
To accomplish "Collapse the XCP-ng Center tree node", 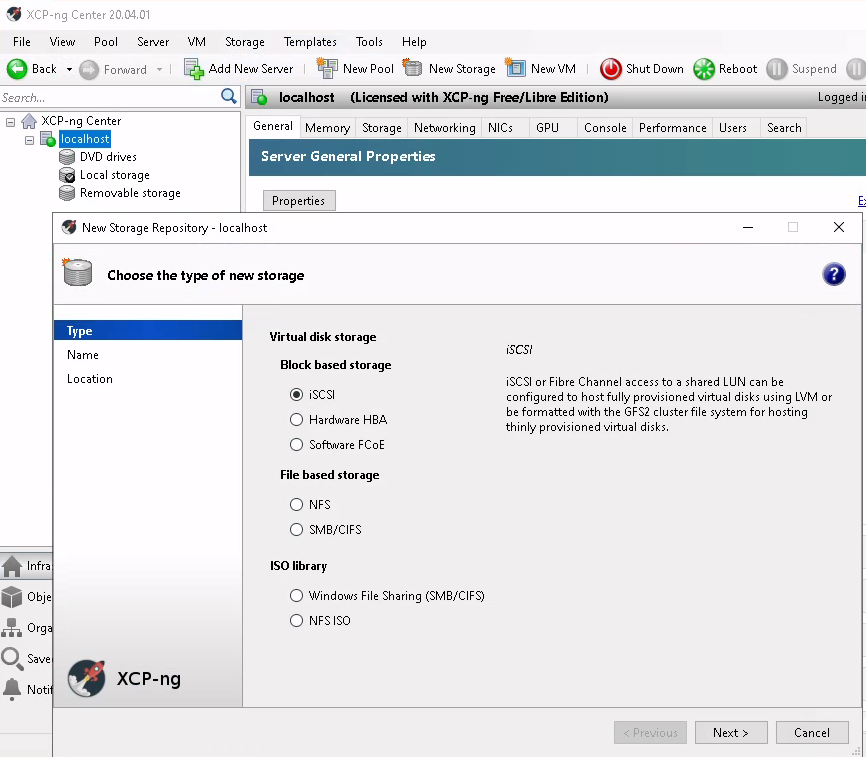I will tap(10, 122).
